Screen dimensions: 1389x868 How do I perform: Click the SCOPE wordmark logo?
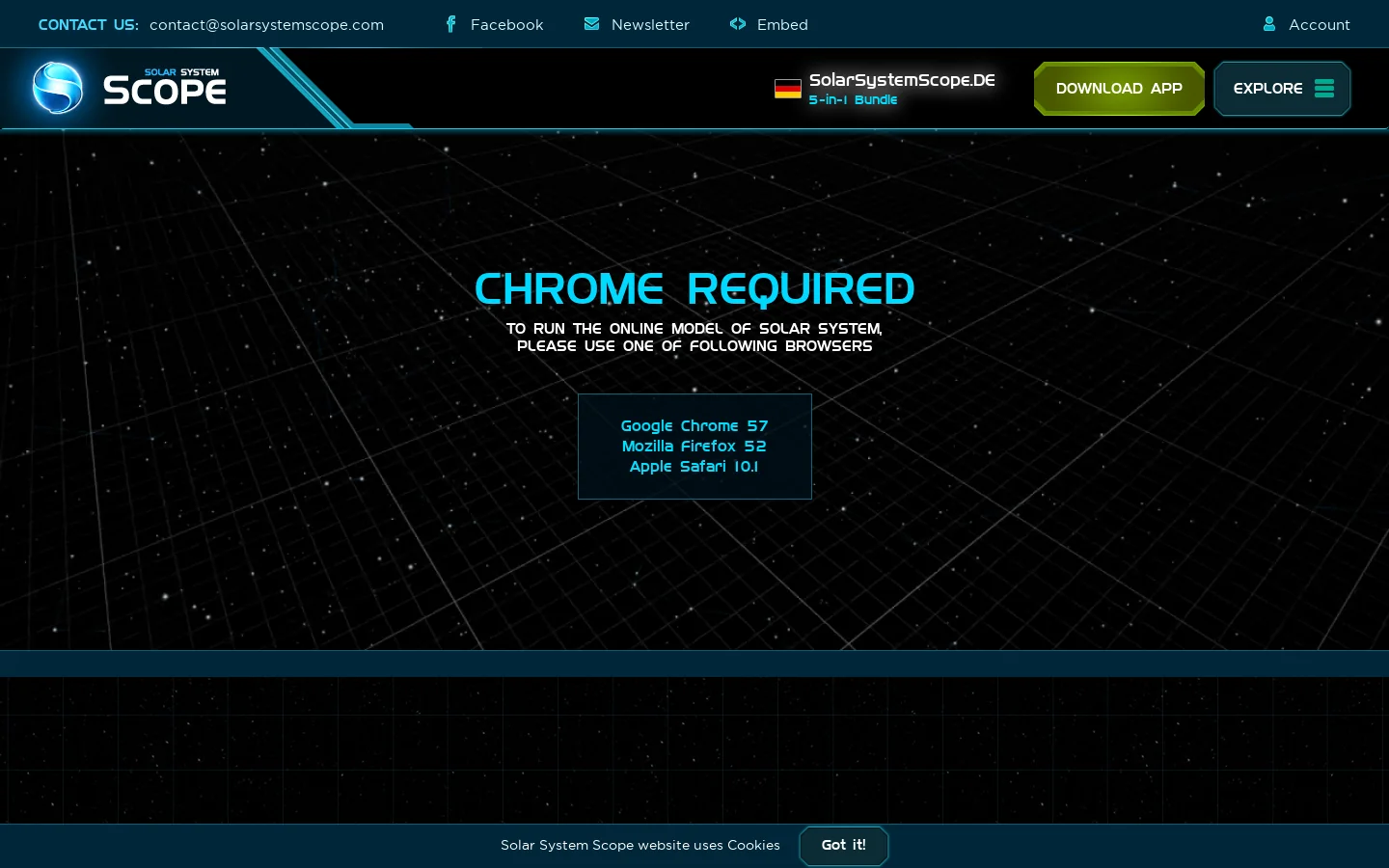pyautogui.click(x=165, y=92)
